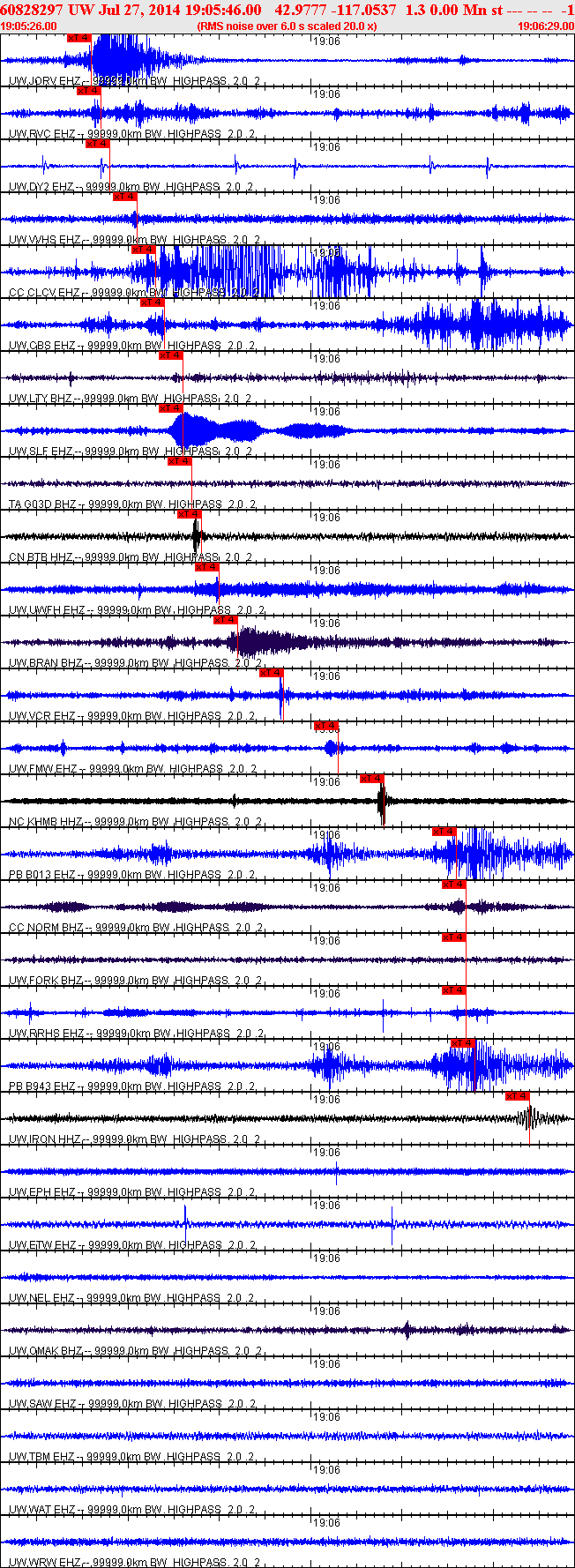Select the red pick on NC.KHMB trace

372,779
